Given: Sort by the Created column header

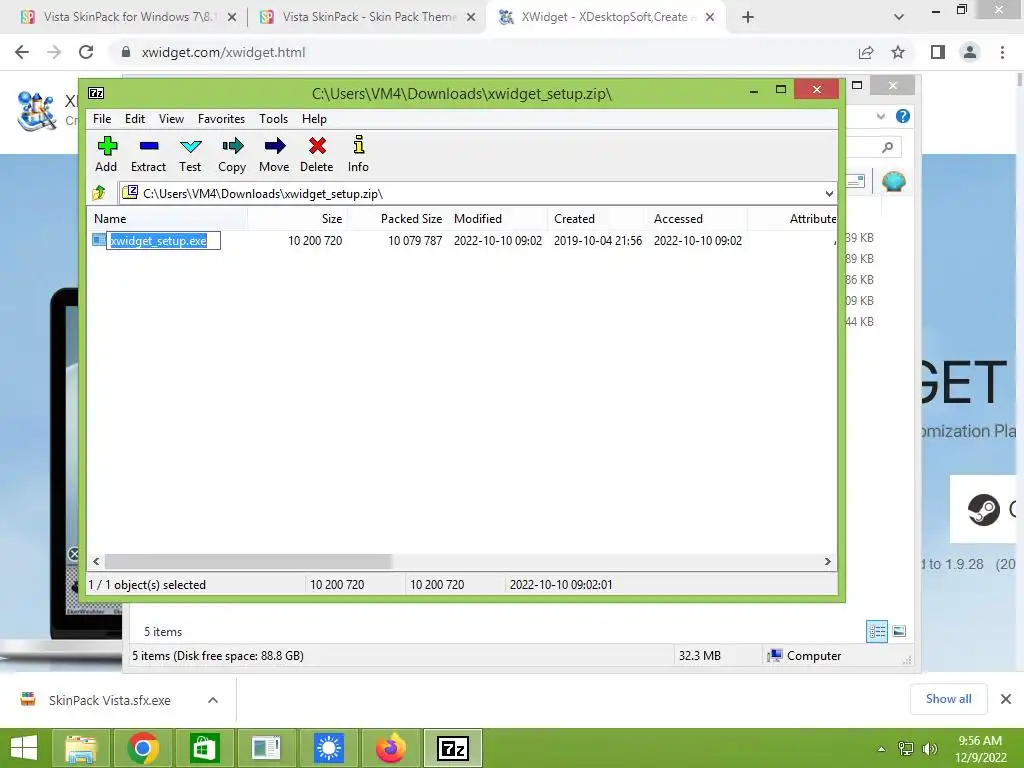Looking at the screenshot, I should click(x=598, y=219).
